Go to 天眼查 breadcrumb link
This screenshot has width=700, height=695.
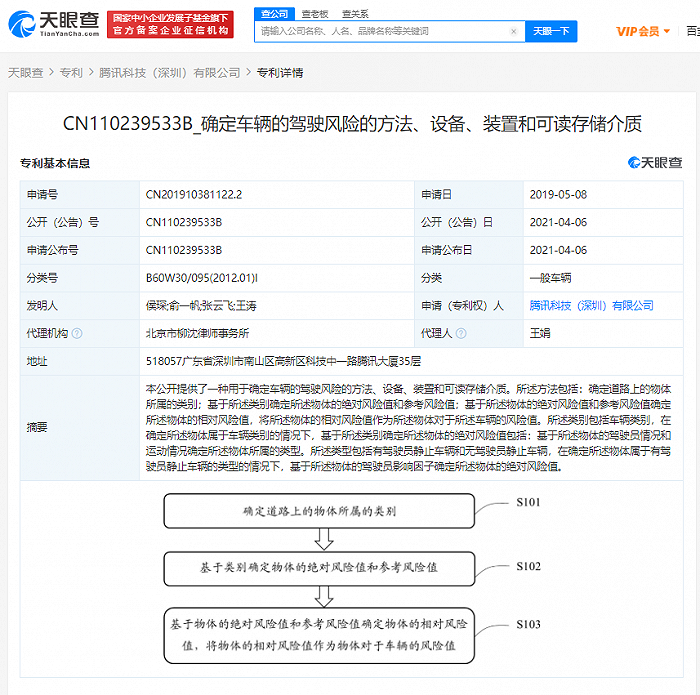click(25, 73)
